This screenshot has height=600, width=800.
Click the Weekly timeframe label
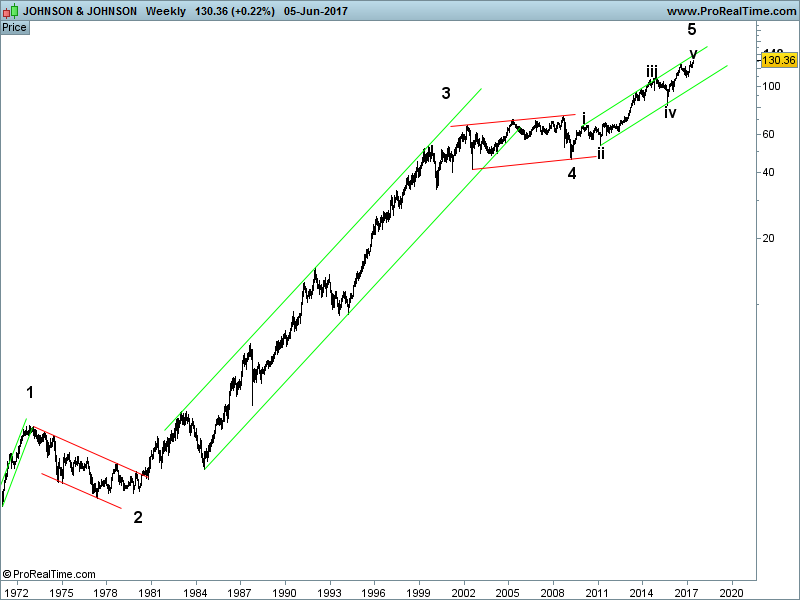click(x=166, y=11)
